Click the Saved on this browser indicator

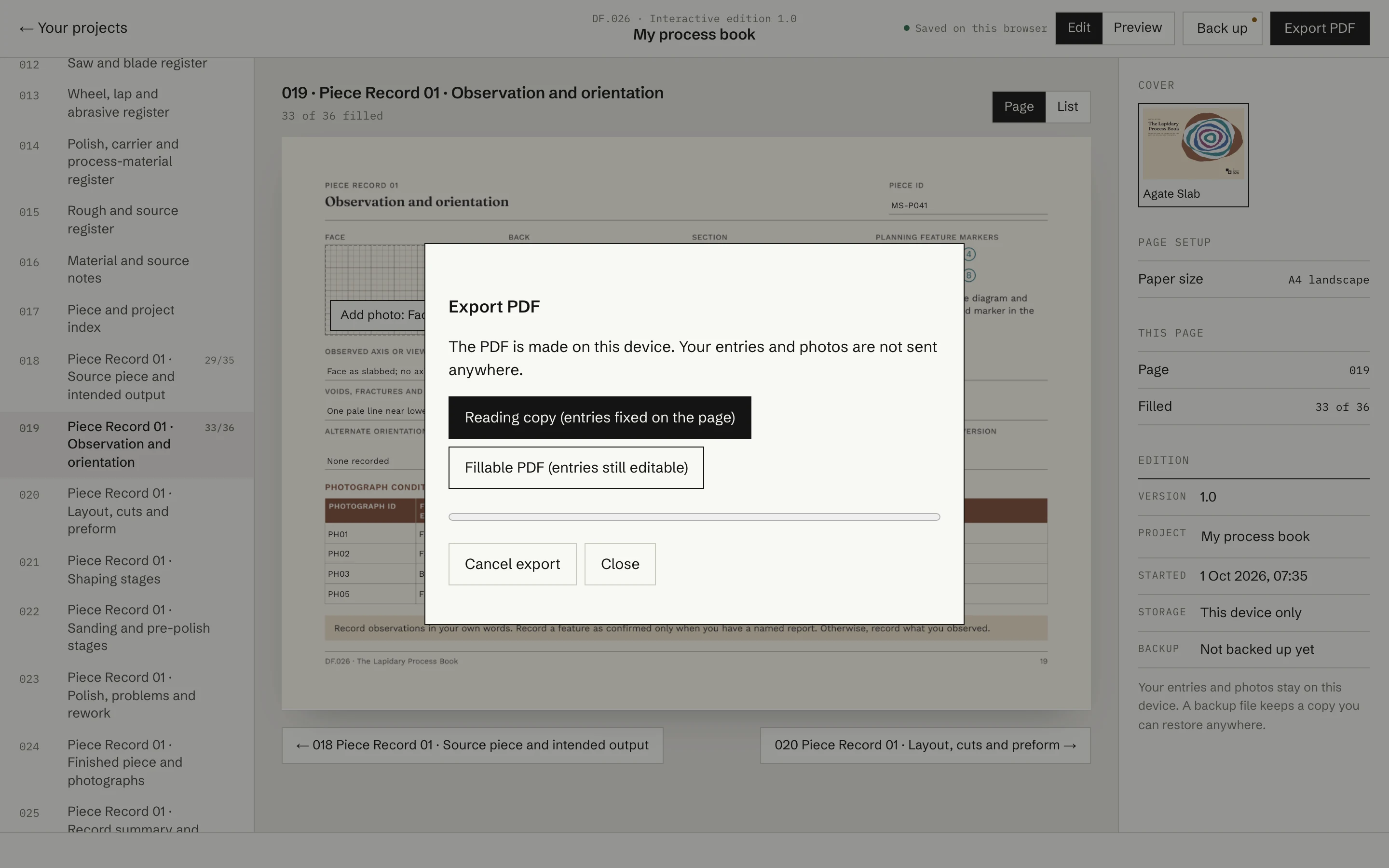pos(975,28)
